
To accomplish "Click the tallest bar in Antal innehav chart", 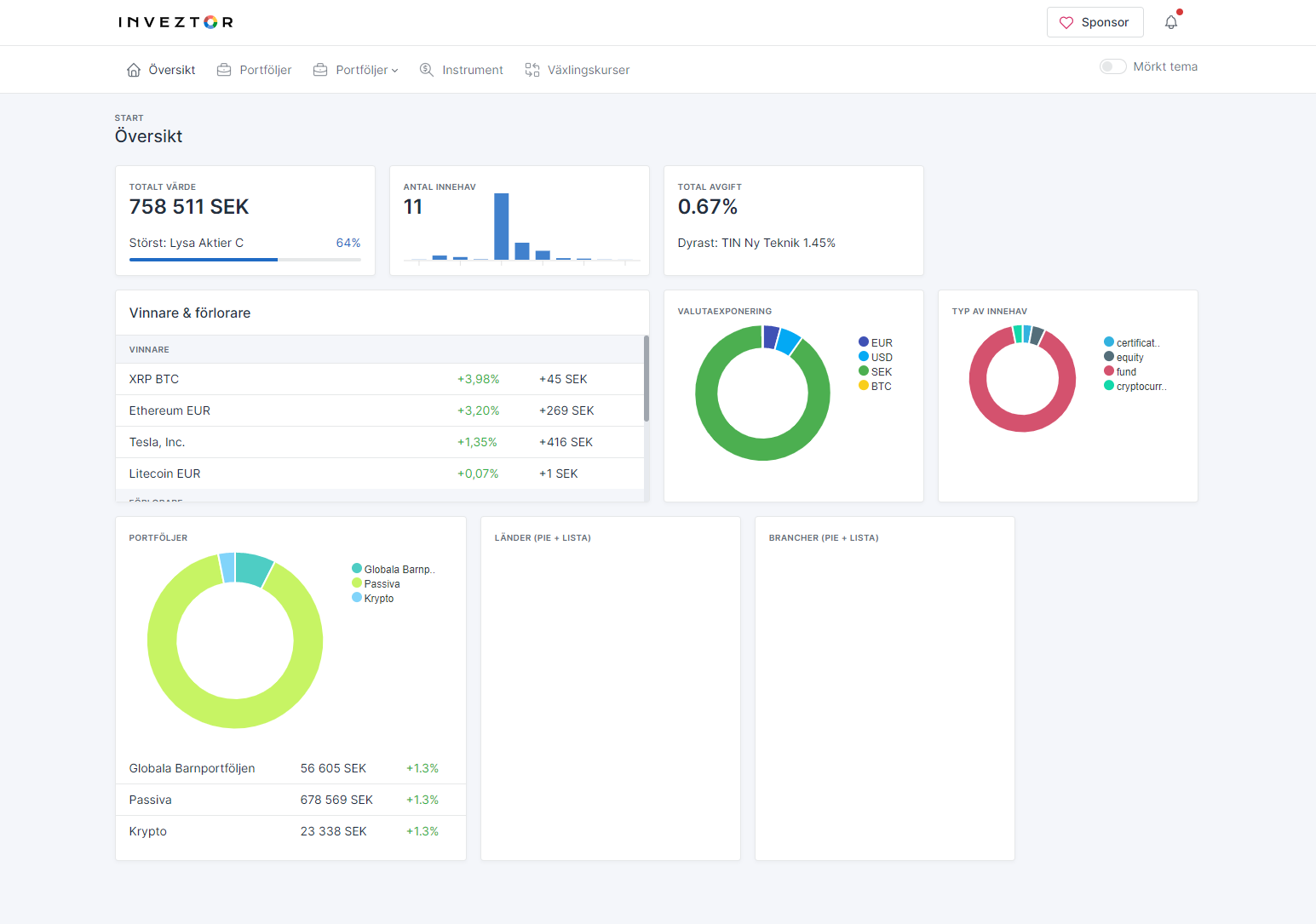I will click(x=501, y=227).
